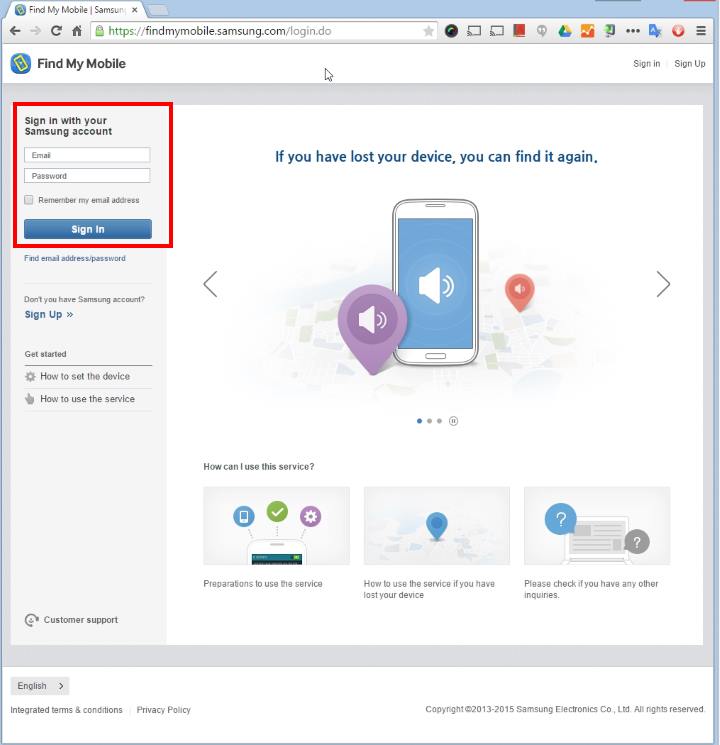This screenshot has width=720, height=745.
Task: Click the Email input field
Action: tap(87, 155)
